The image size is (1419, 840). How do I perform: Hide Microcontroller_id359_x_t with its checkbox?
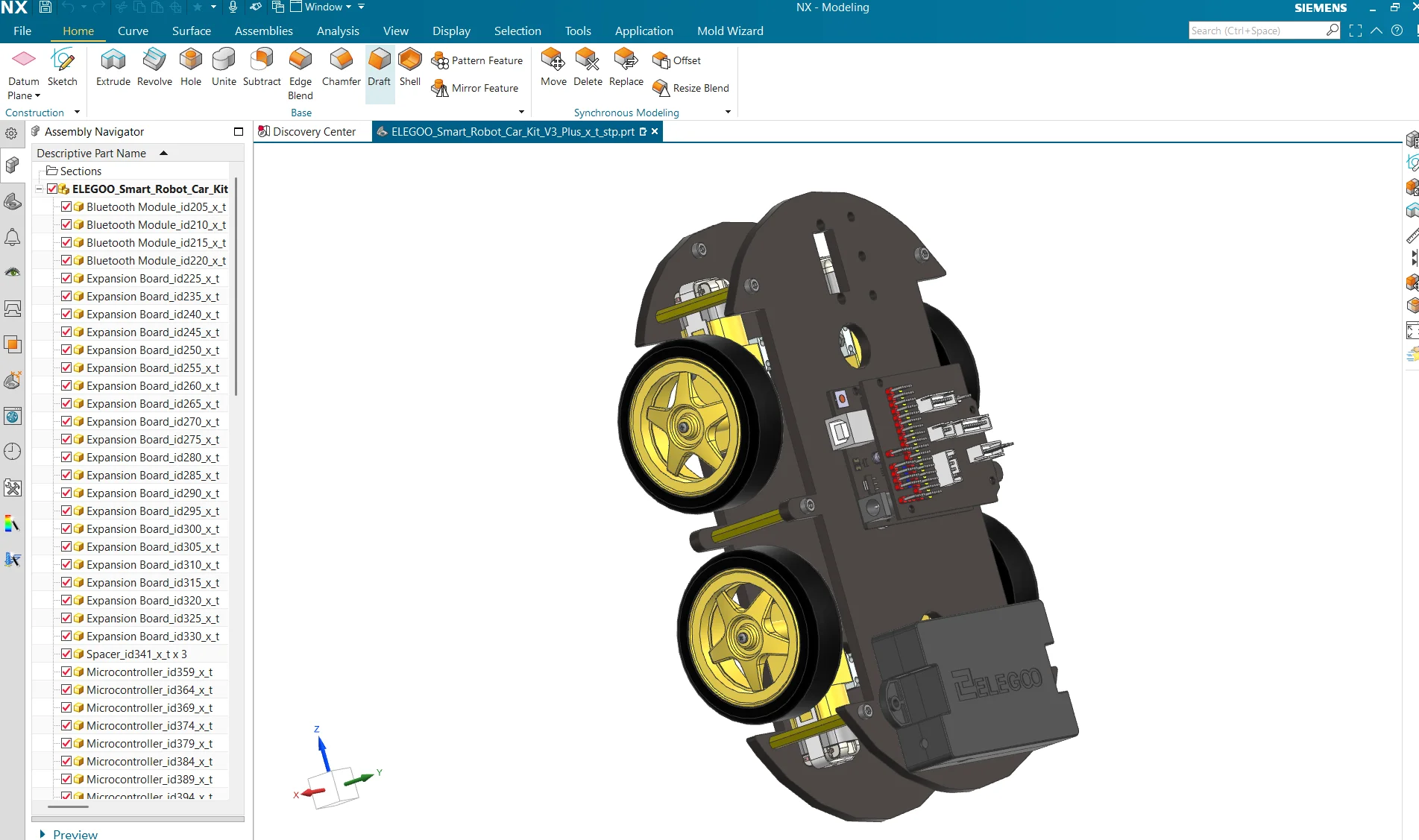66,672
